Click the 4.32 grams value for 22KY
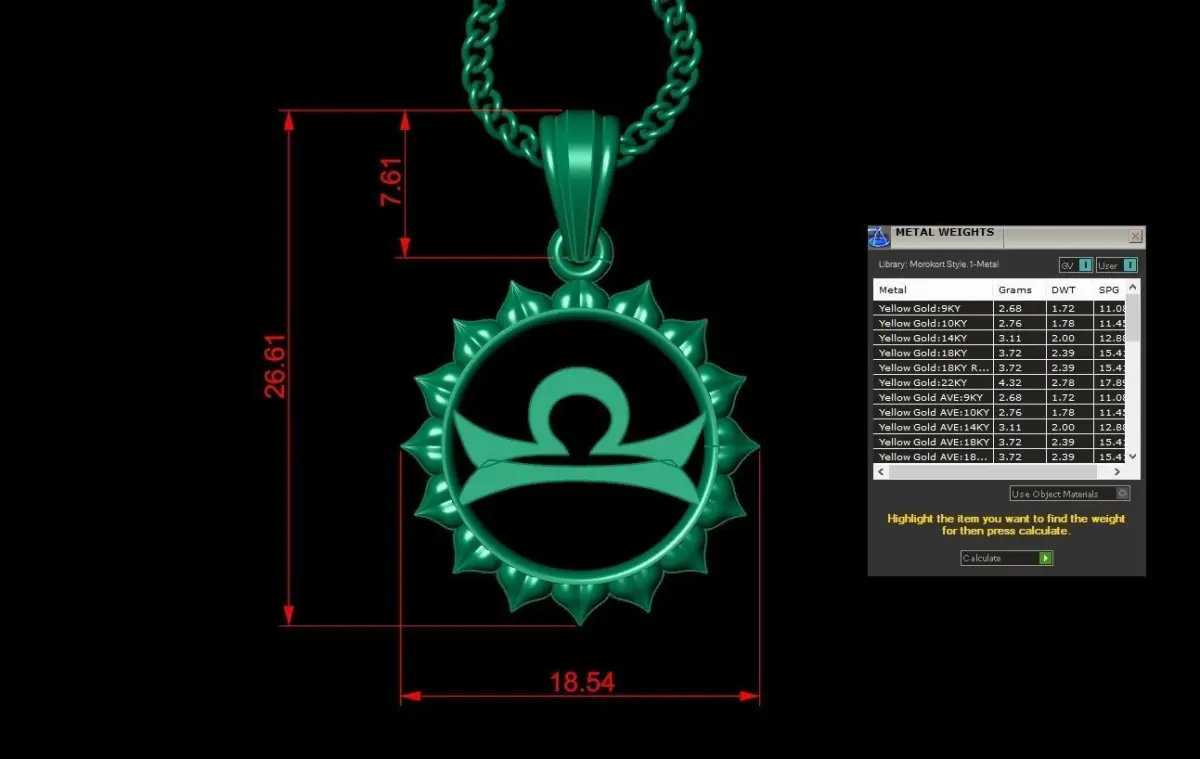The height and width of the screenshot is (759, 1200). 1019,382
